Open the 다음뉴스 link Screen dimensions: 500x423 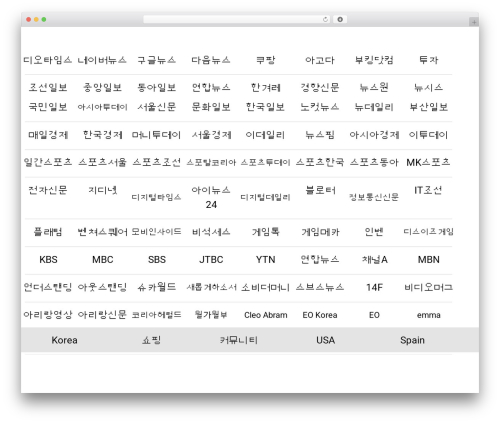(211, 60)
